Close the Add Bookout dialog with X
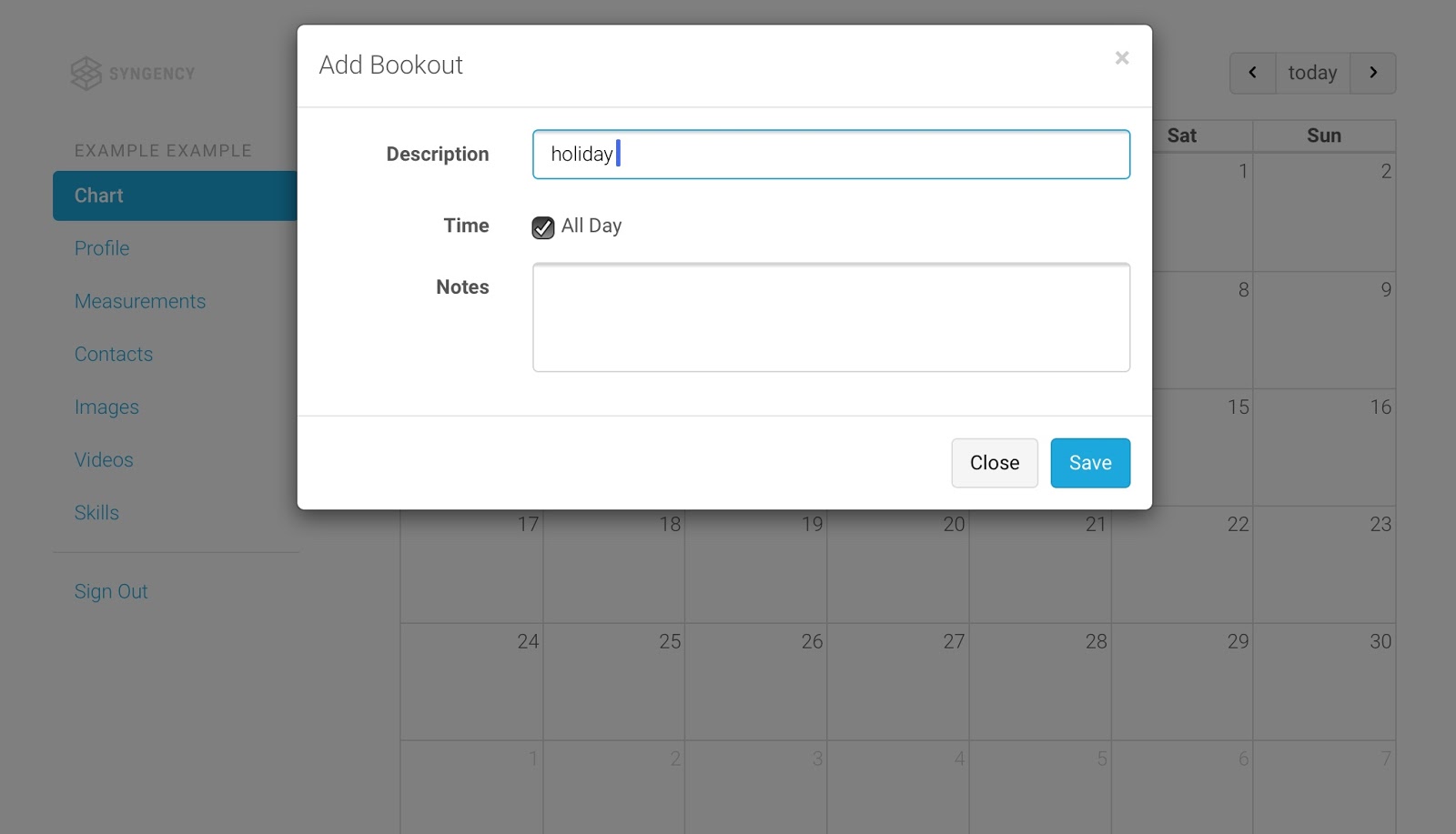The height and width of the screenshot is (834, 1456). [x=1122, y=58]
